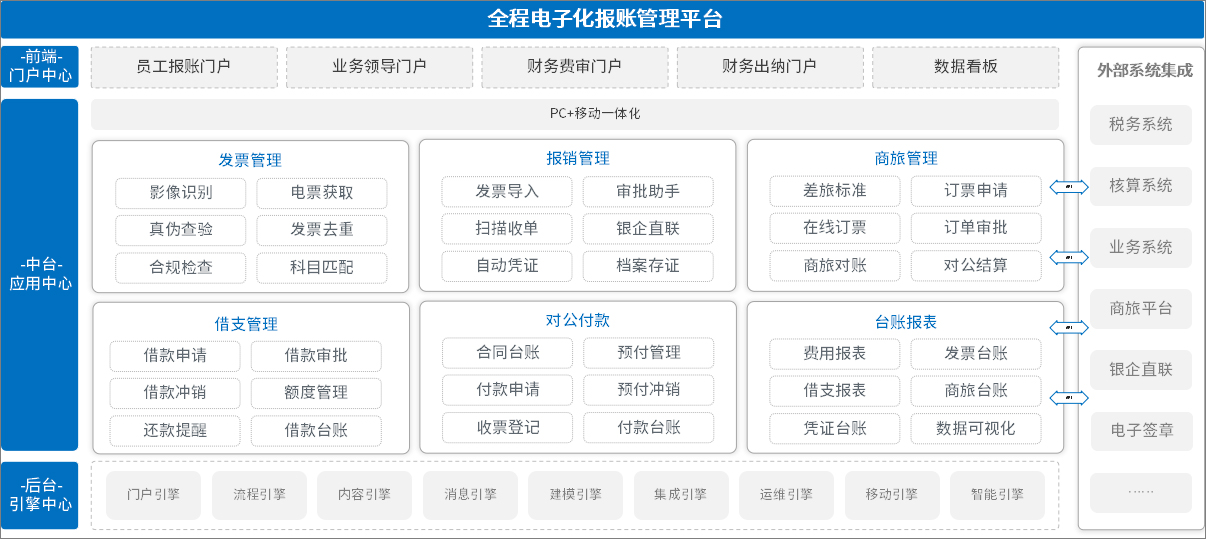The image size is (1206, 539).
Task: Select the 集成引擎 engine
Action: point(681,495)
